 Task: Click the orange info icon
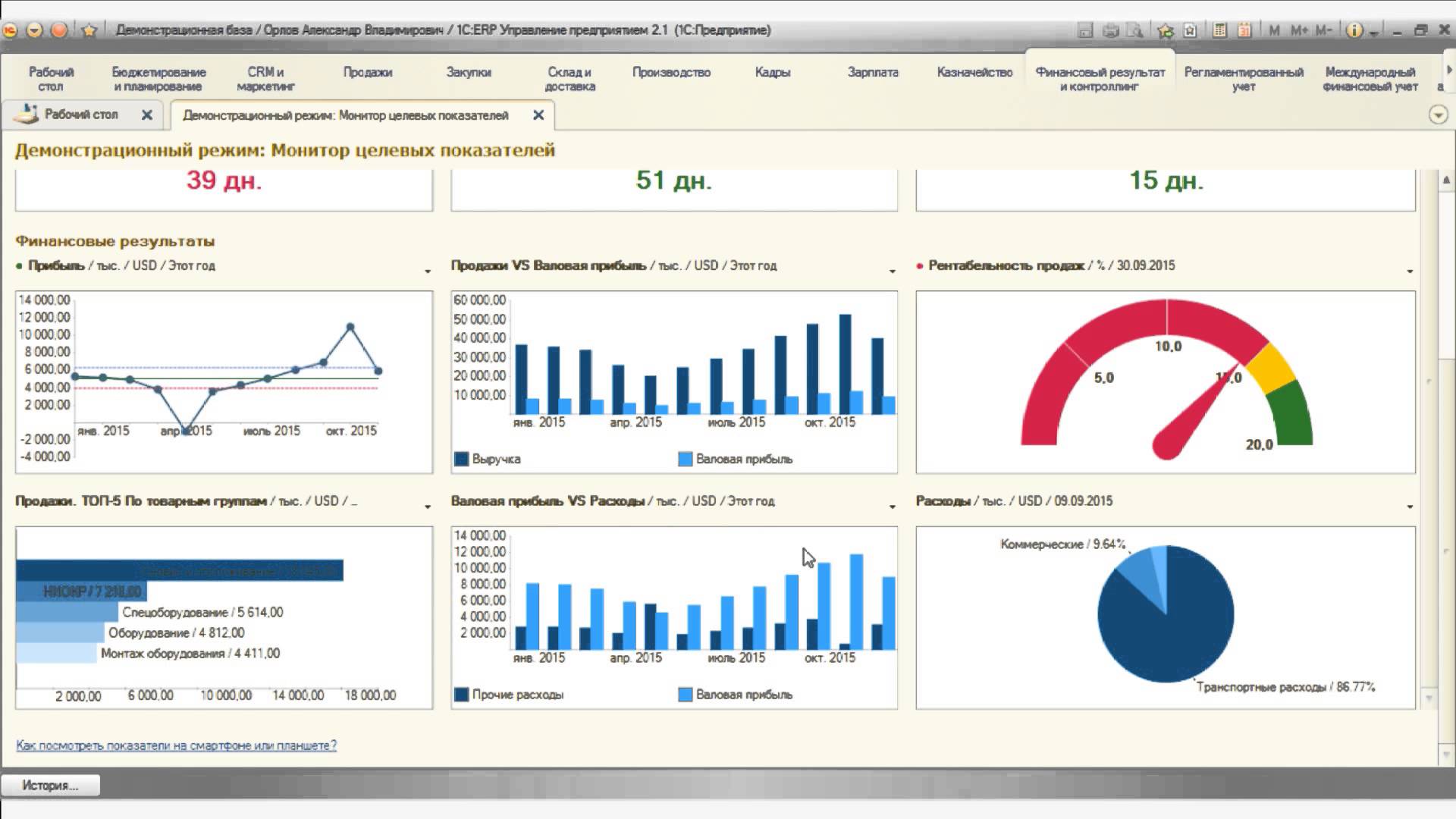point(1354,30)
